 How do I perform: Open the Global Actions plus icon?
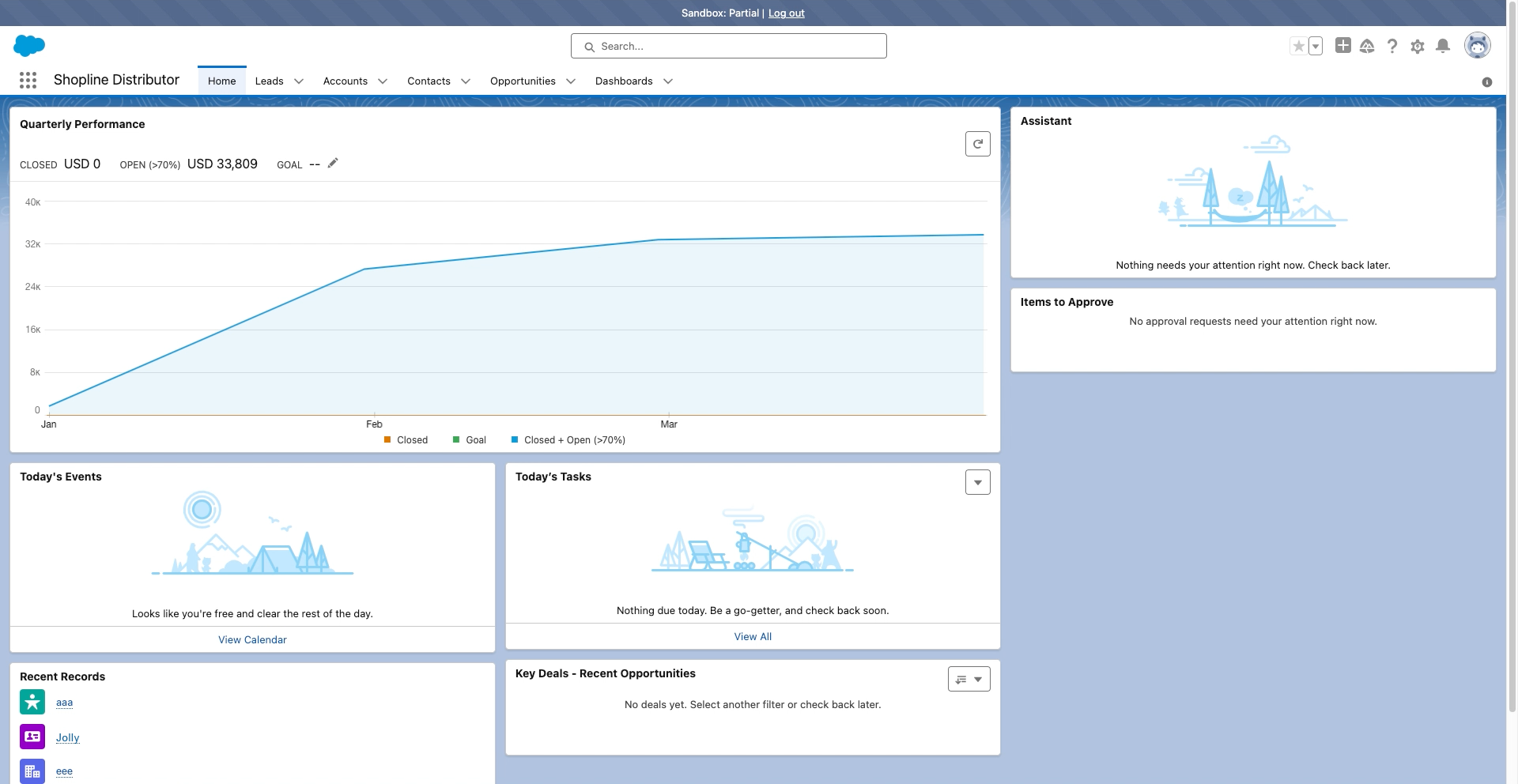(x=1342, y=46)
